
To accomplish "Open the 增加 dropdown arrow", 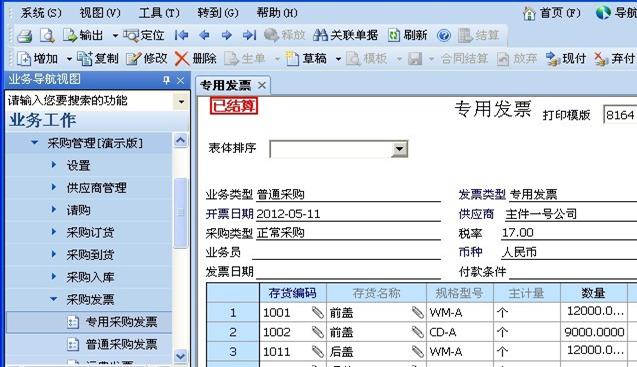I will [x=69, y=59].
